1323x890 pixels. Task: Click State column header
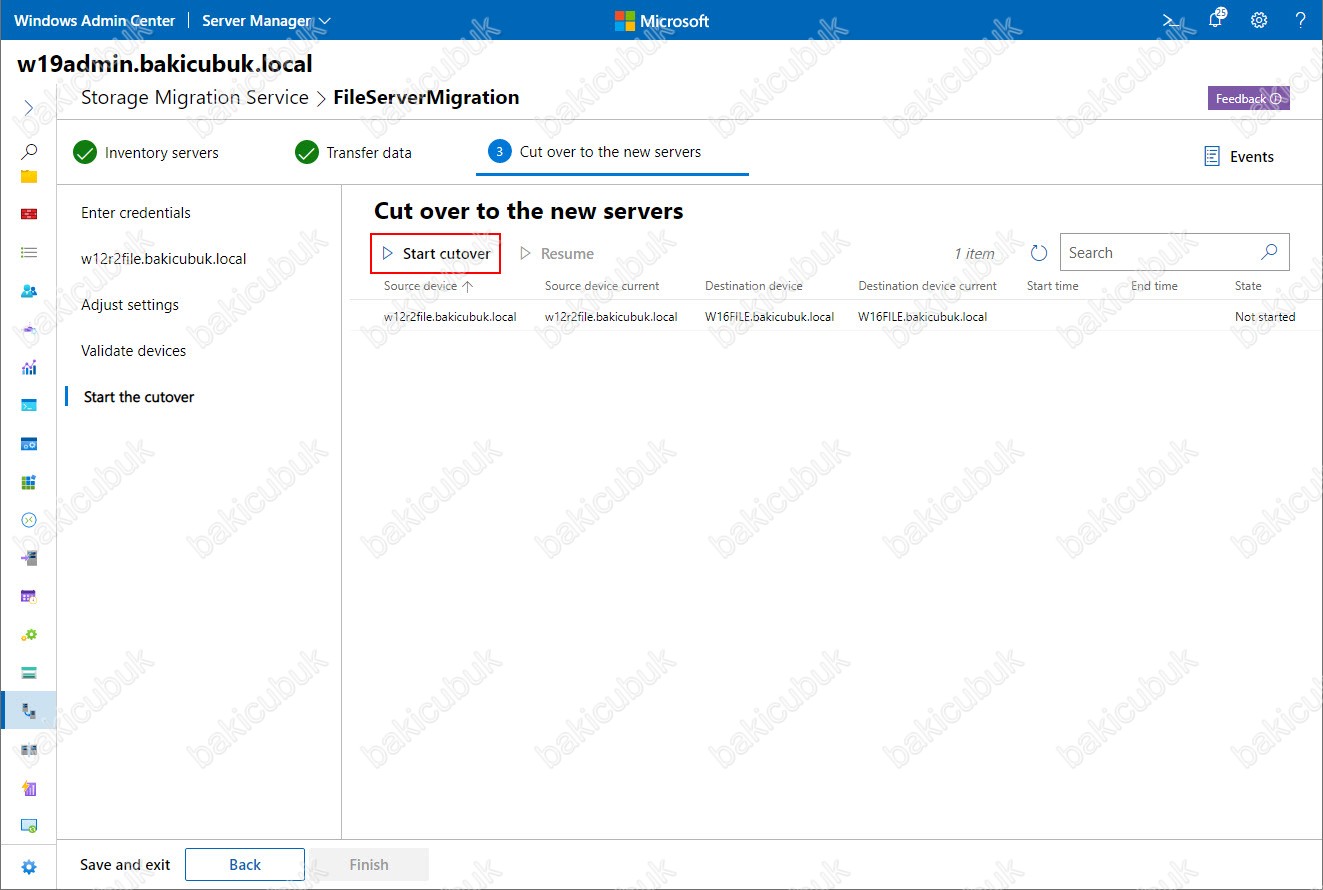tap(1248, 286)
